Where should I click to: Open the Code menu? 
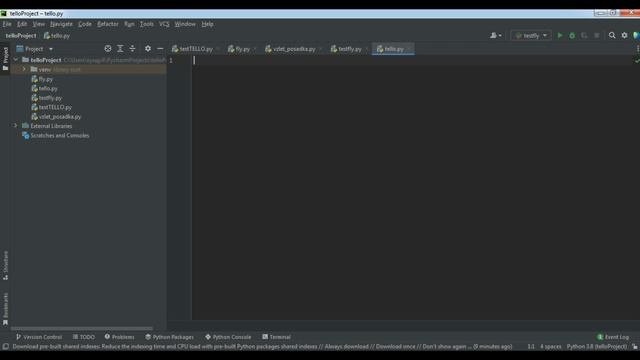[85, 24]
